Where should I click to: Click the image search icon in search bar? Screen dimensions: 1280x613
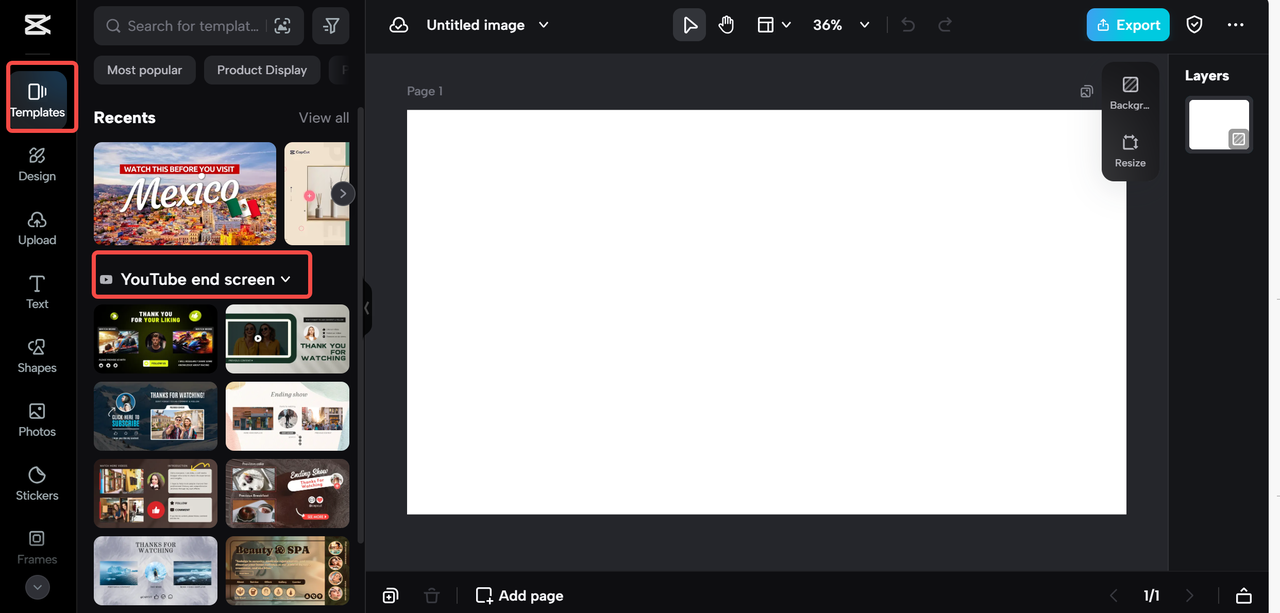tap(283, 26)
